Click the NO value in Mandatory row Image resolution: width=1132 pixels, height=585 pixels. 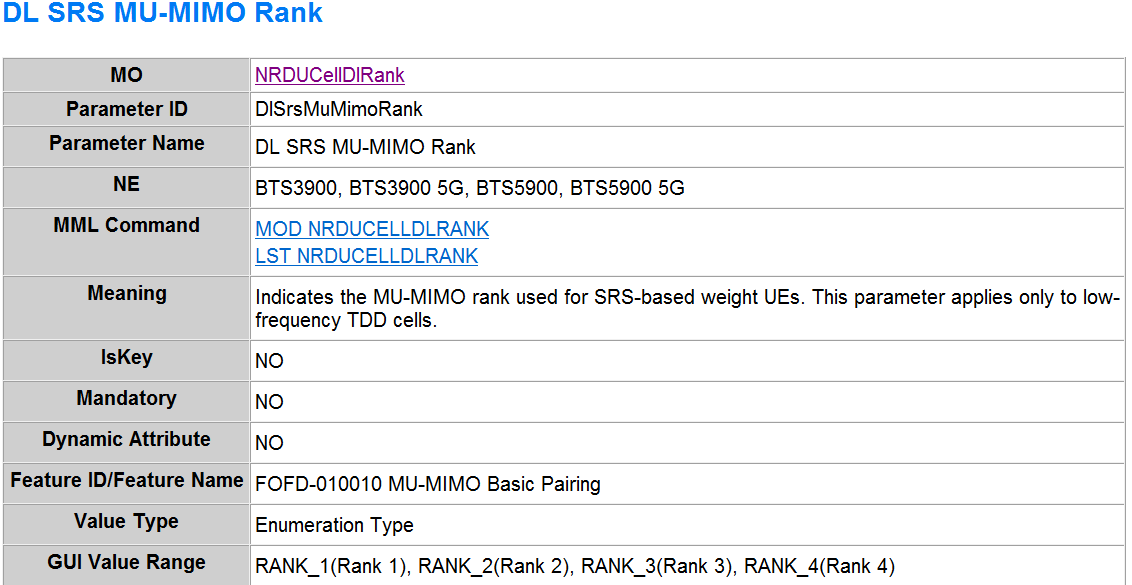coord(269,402)
